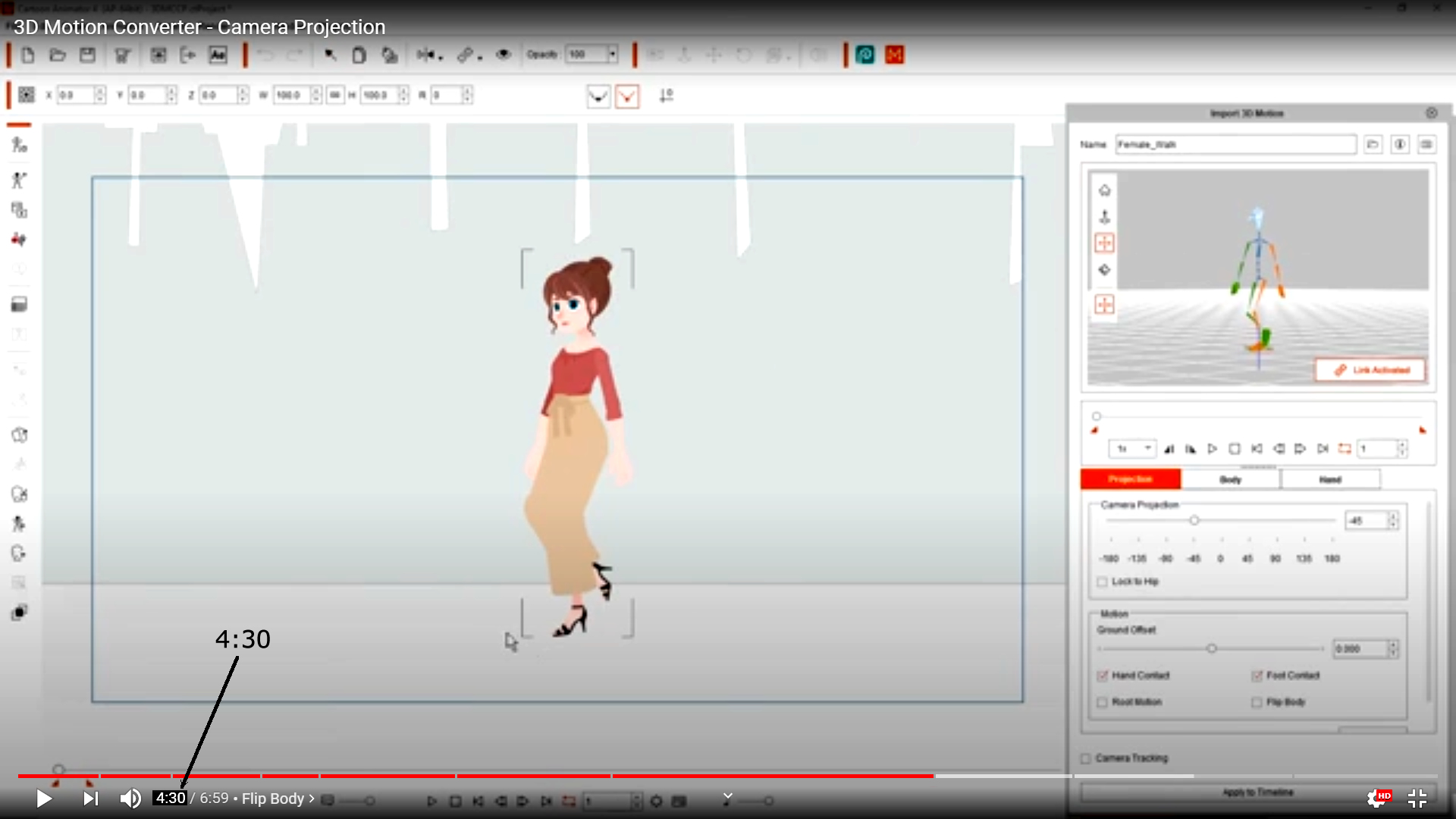Click the Camera Projection slider handle

coord(1194,520)
